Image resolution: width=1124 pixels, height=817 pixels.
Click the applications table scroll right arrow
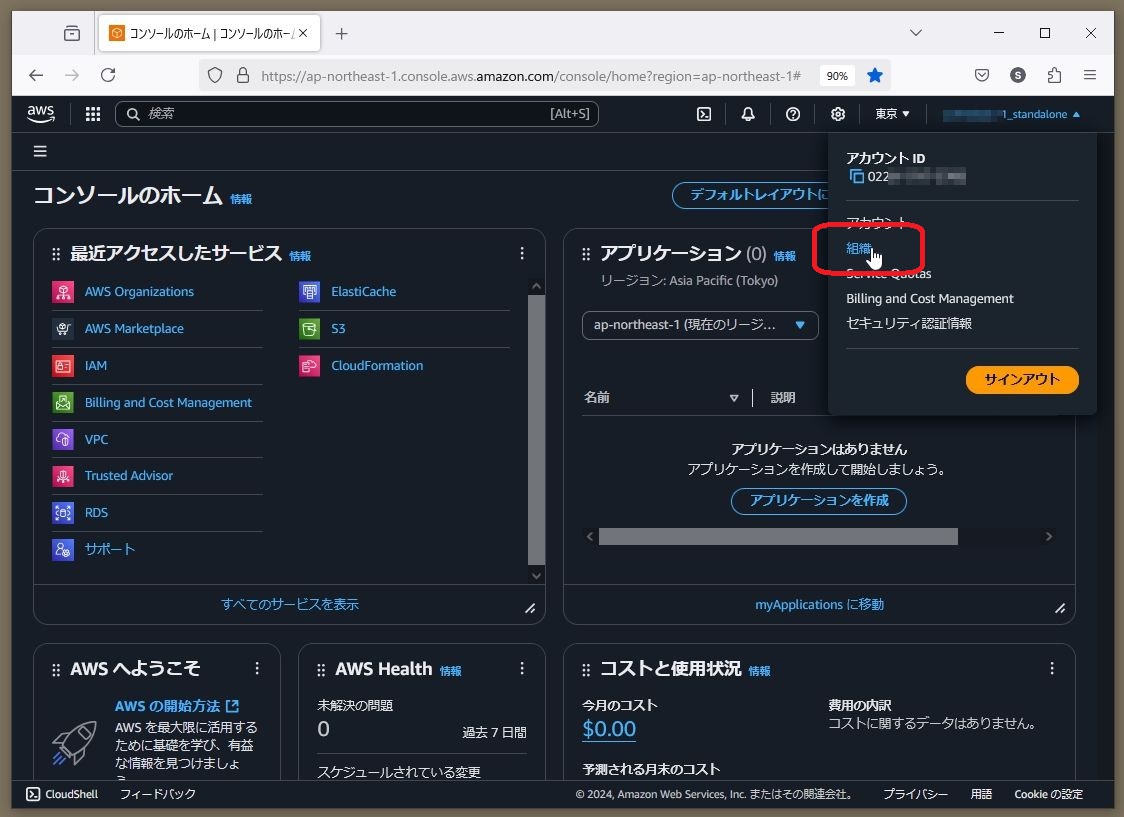[x=1049, y=537]
